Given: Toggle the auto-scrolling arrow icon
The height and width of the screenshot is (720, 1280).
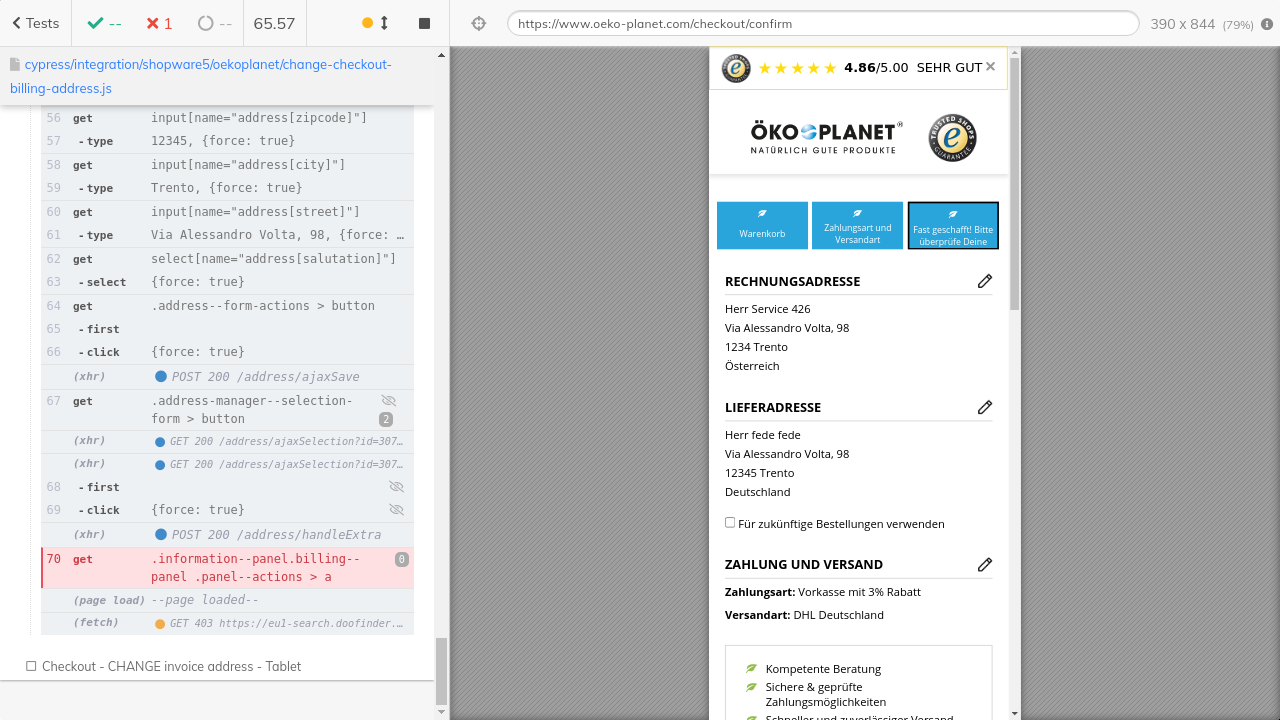Looking at the screenshot, I should click(x=384, y=23).
